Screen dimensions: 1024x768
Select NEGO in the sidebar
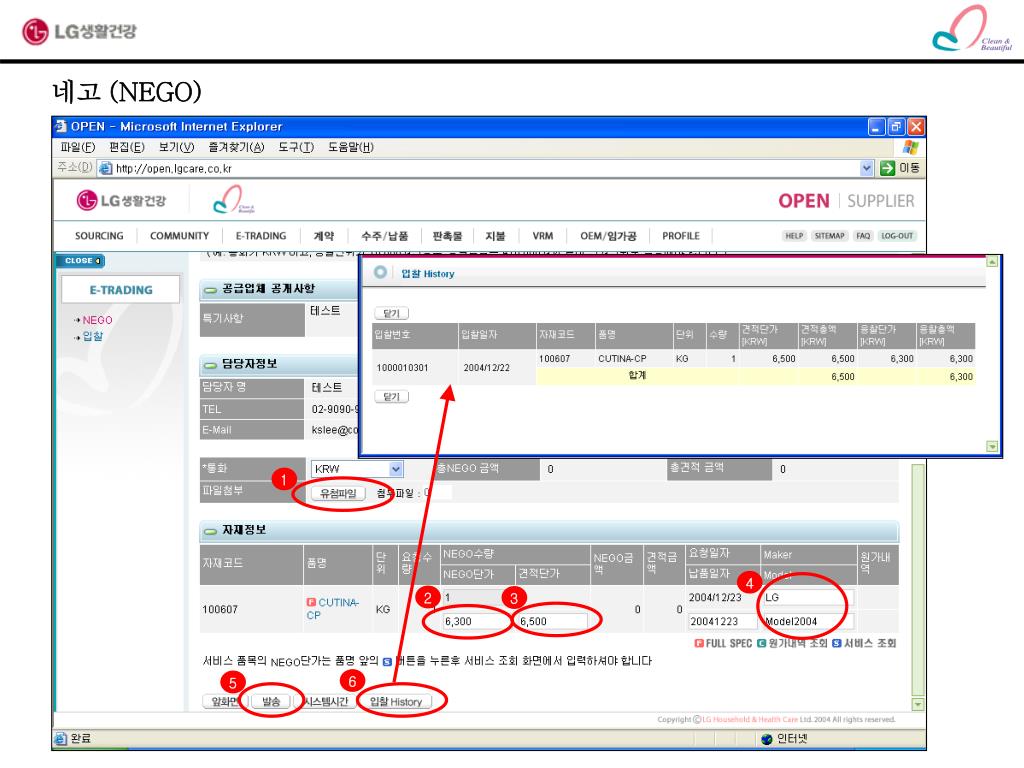pos(97,320)
